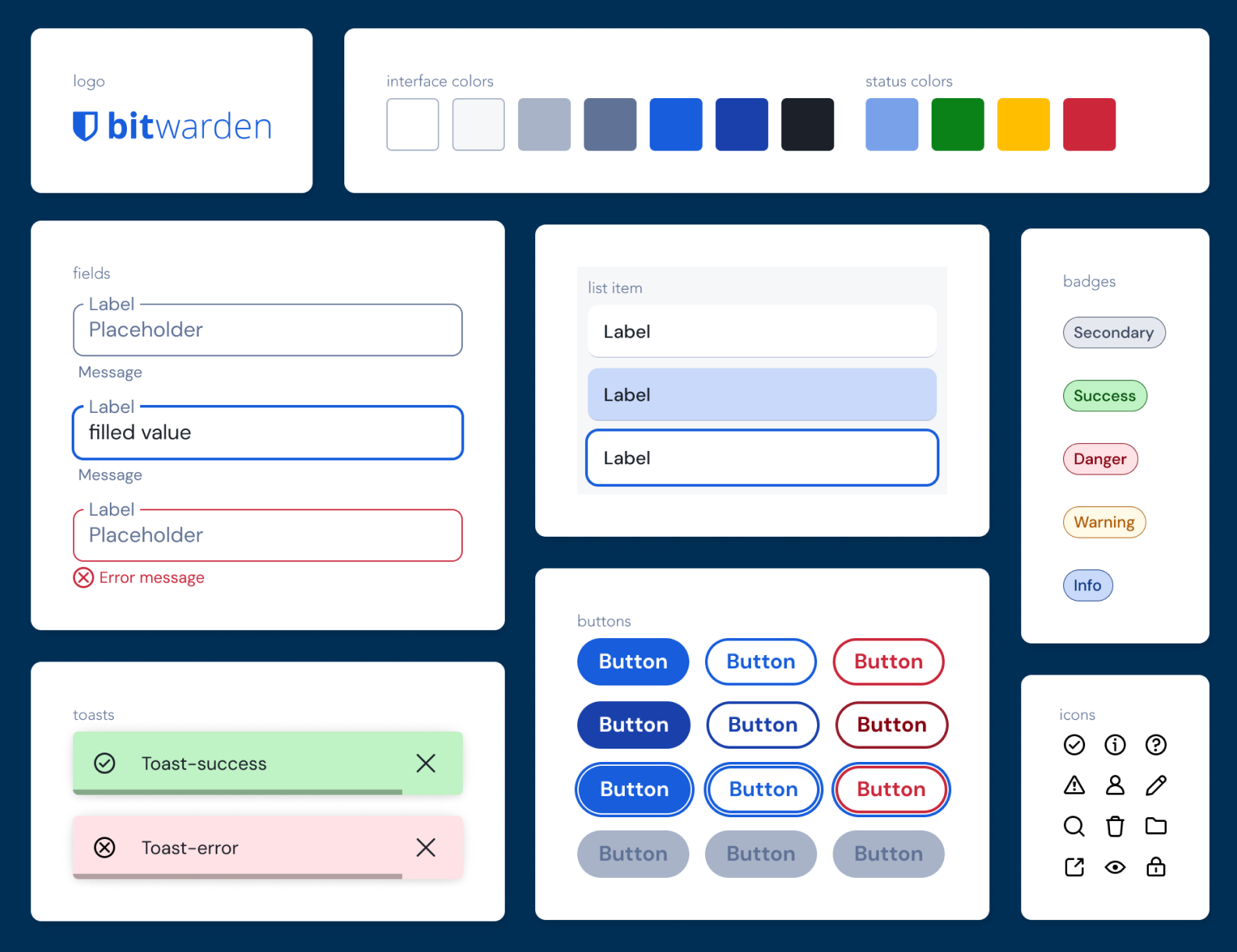Click the 'toasts' heading
Image resolution: width=1237 pixels, height=952 pixels.
point(93,714)
